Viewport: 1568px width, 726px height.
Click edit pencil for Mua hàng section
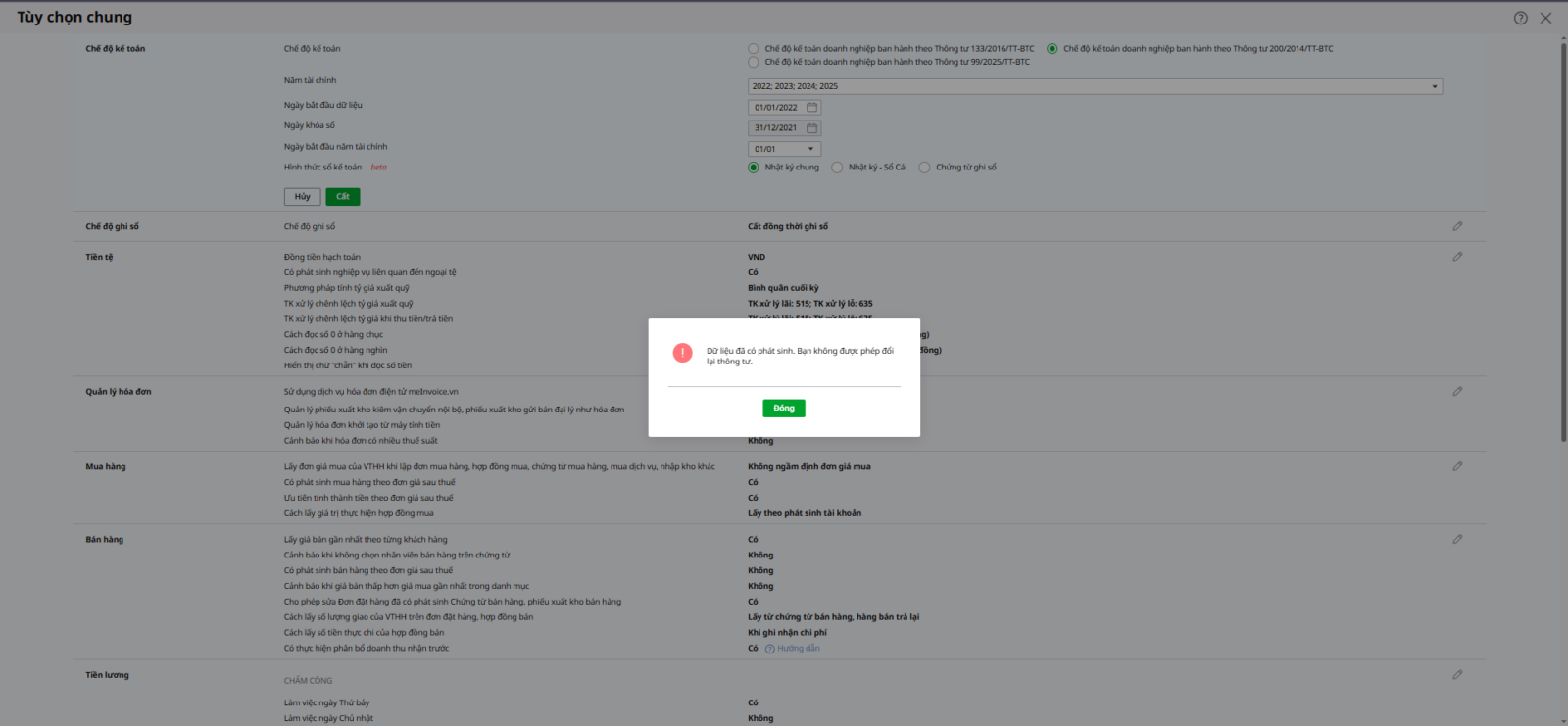click(1457, 466)
